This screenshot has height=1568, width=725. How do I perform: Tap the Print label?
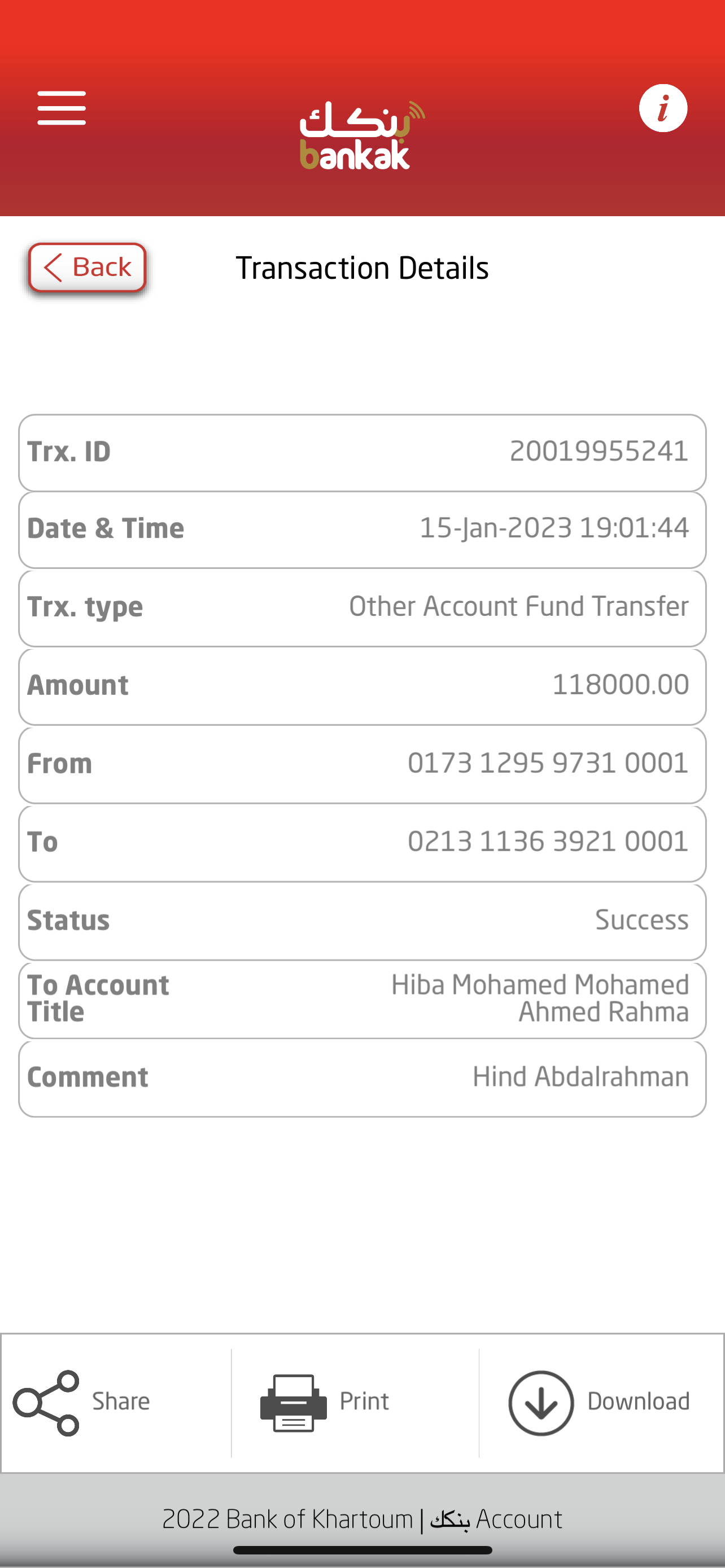click(364, 1401)
